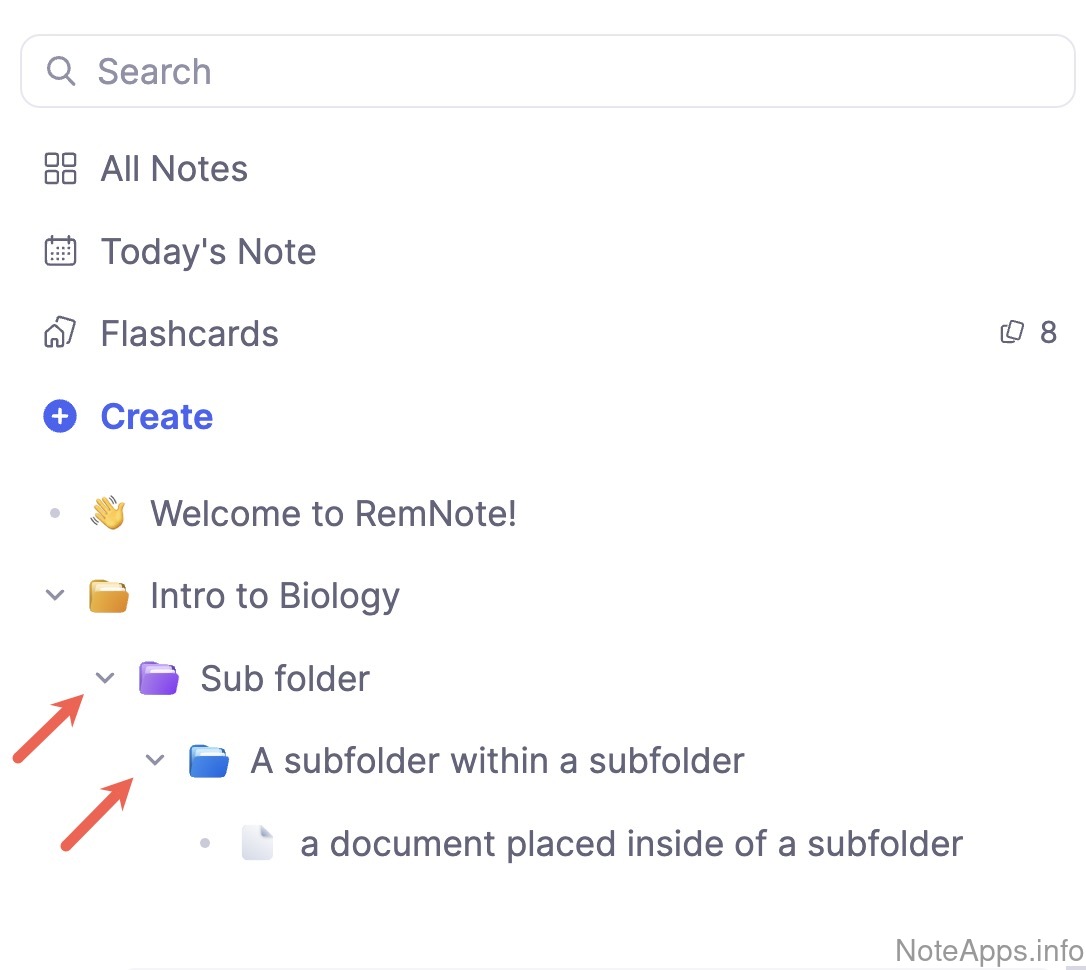The height and width of the screenshot is (970, 1086).
Task: Click the magnifying glass search icon
Action: tap(61, 71)
